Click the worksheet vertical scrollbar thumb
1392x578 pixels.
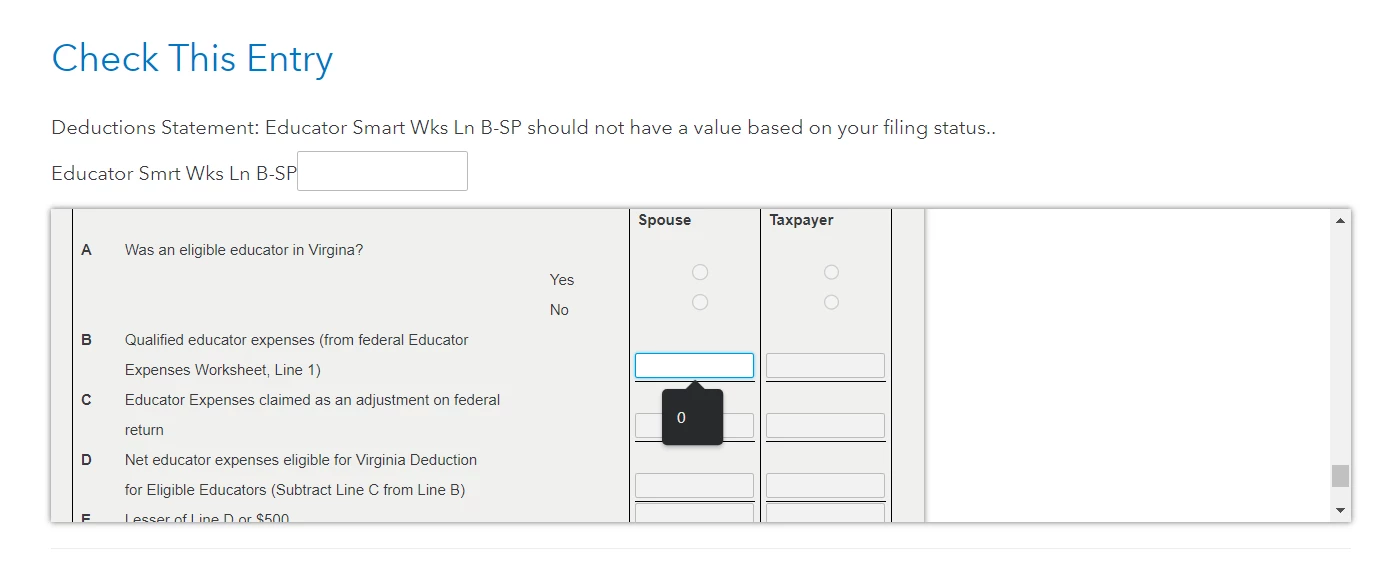1341,476
